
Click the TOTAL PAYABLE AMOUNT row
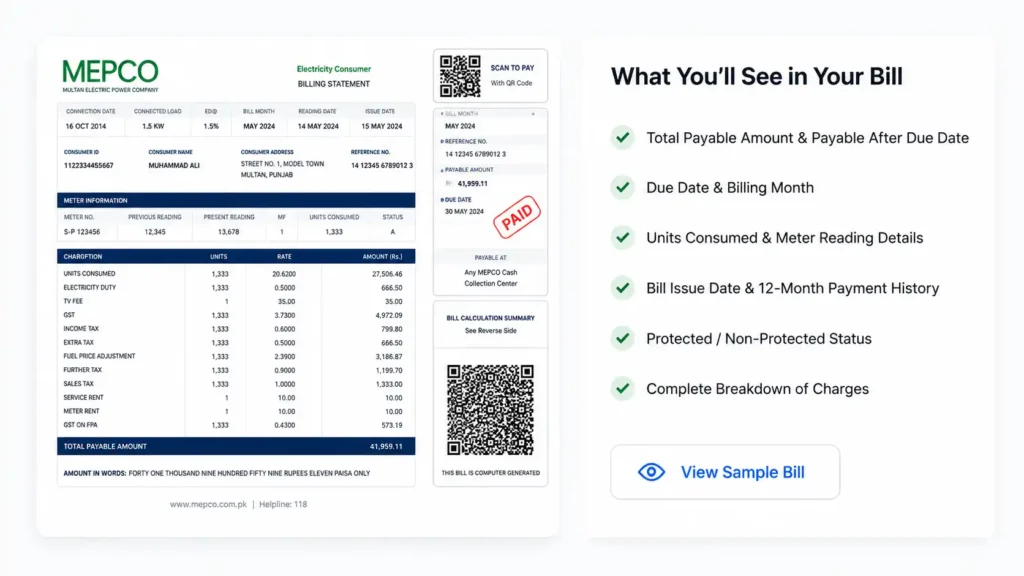coord(236,447)
